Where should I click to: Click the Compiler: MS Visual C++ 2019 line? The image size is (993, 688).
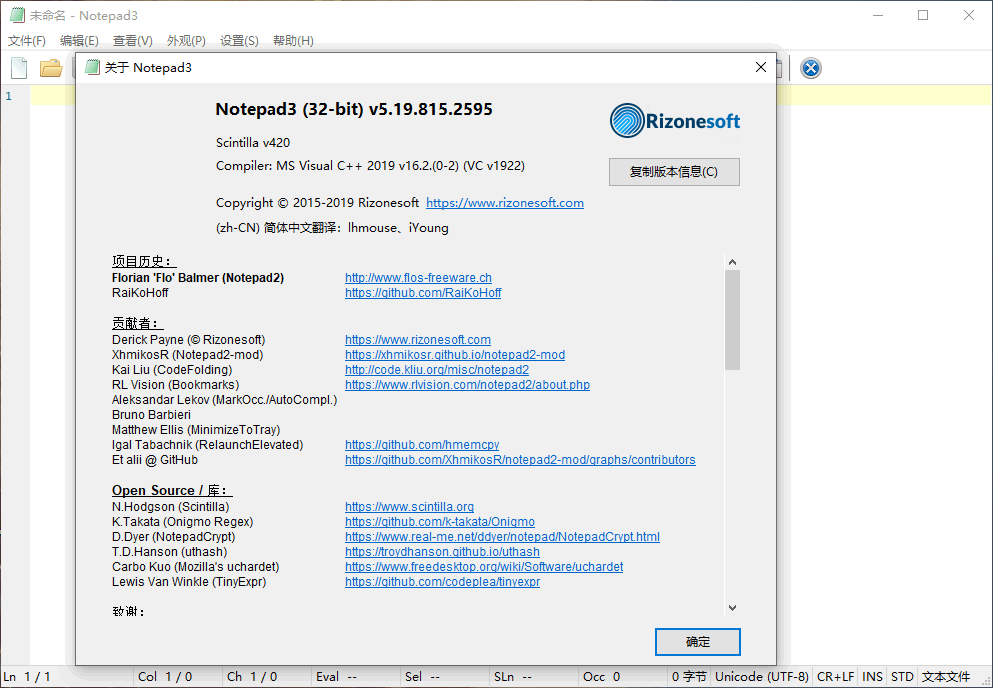point(370,166)
